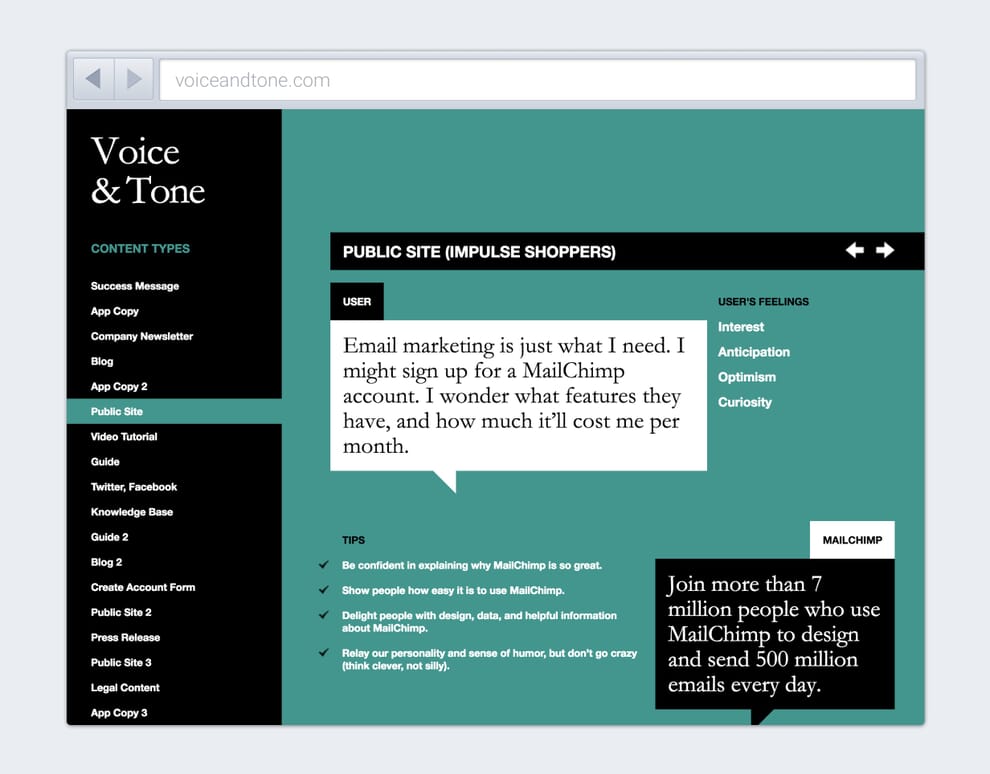Image resolution: width=990 pixels, height=774 pixels.
Task: Click the CONTENT TYPES heading
Action: (x=140, y=249)
